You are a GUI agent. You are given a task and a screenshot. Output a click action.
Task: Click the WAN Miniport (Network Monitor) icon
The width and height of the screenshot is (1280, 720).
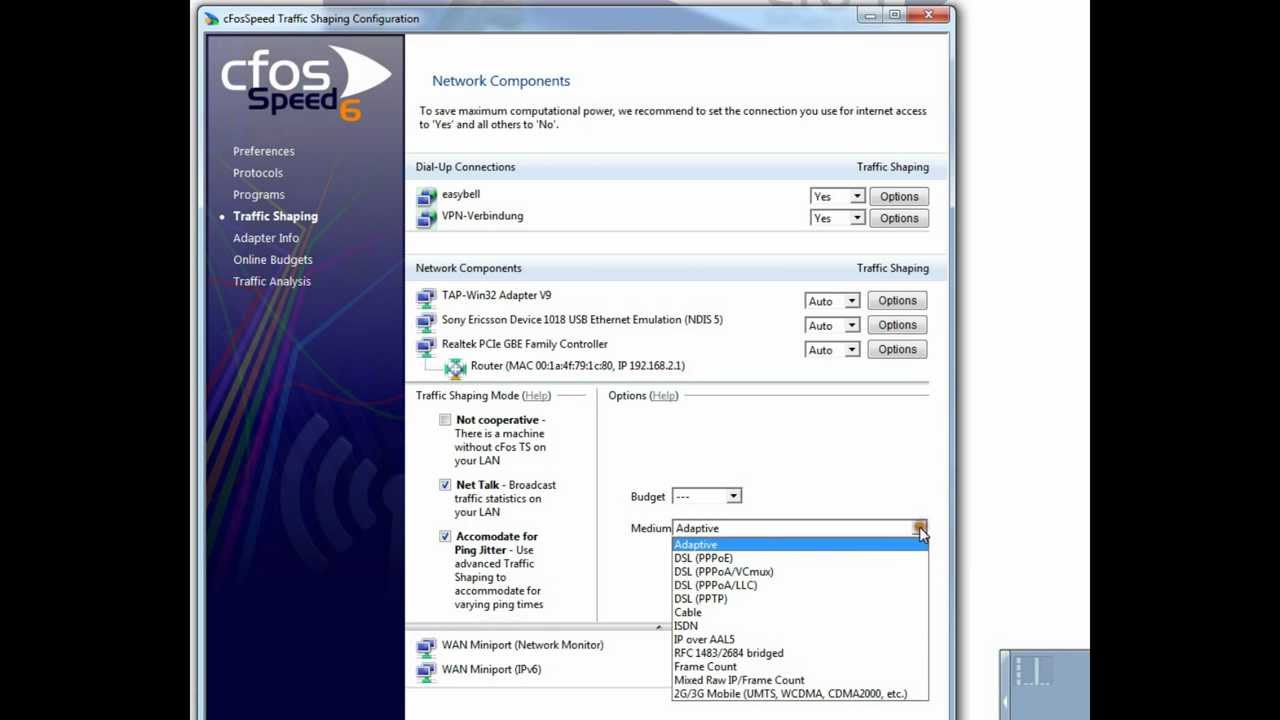click(x=427, y=647)
